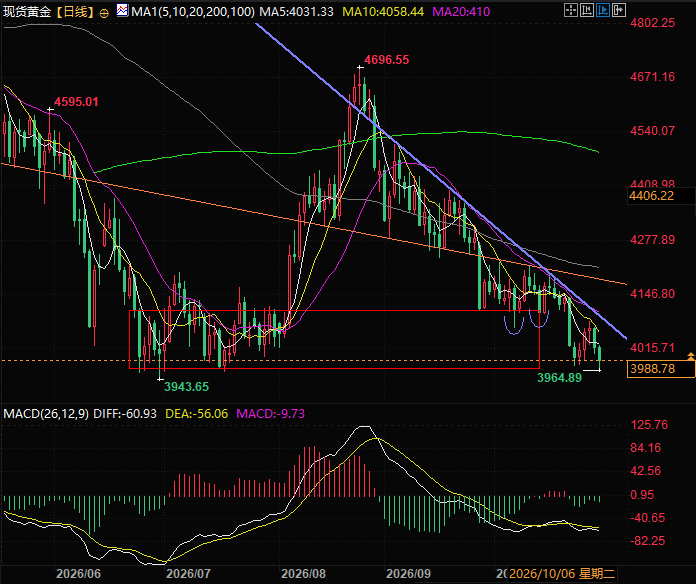Click the 4696.55 high price label

[x=387, y=60]
